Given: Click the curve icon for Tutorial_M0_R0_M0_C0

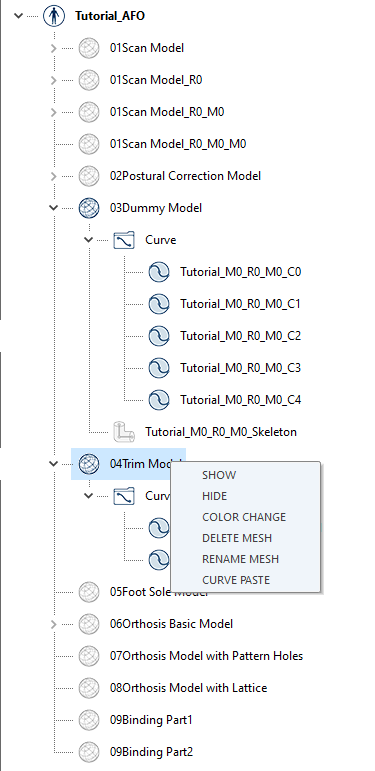Looking at the screenshot, I should 159,272.
